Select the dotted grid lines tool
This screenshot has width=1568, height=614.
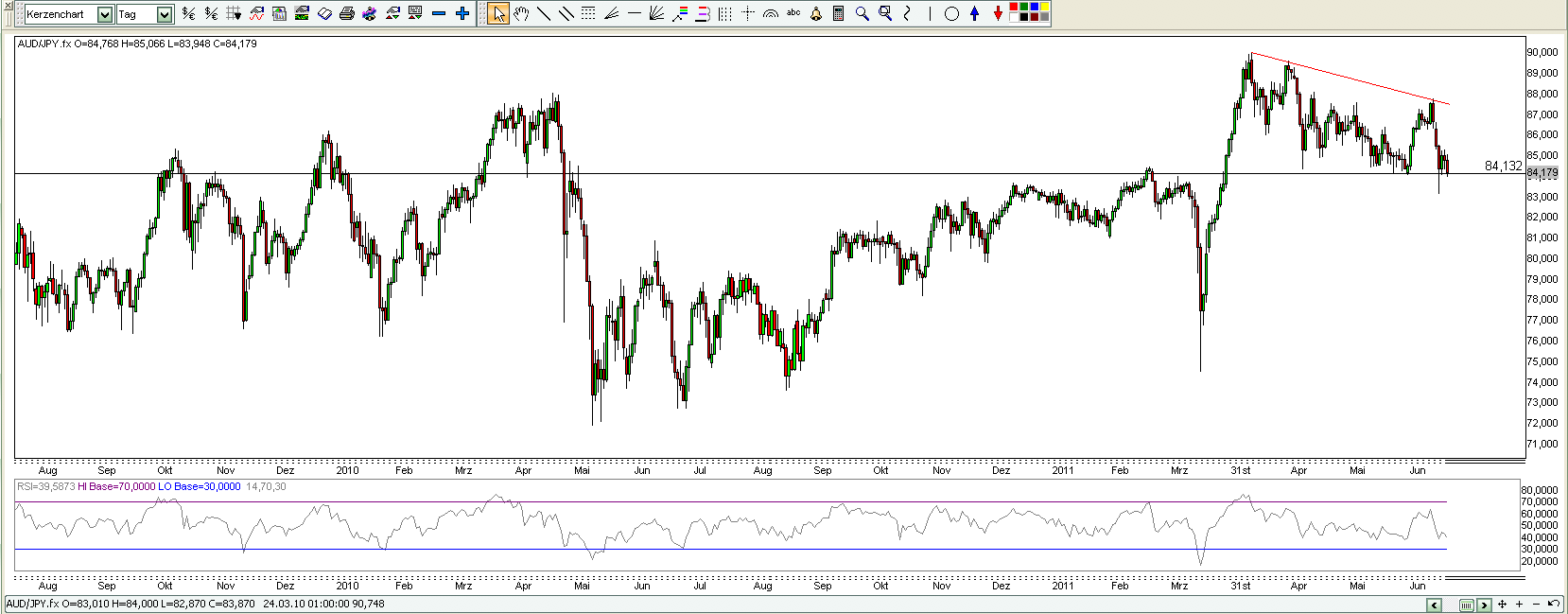[588, 13]
